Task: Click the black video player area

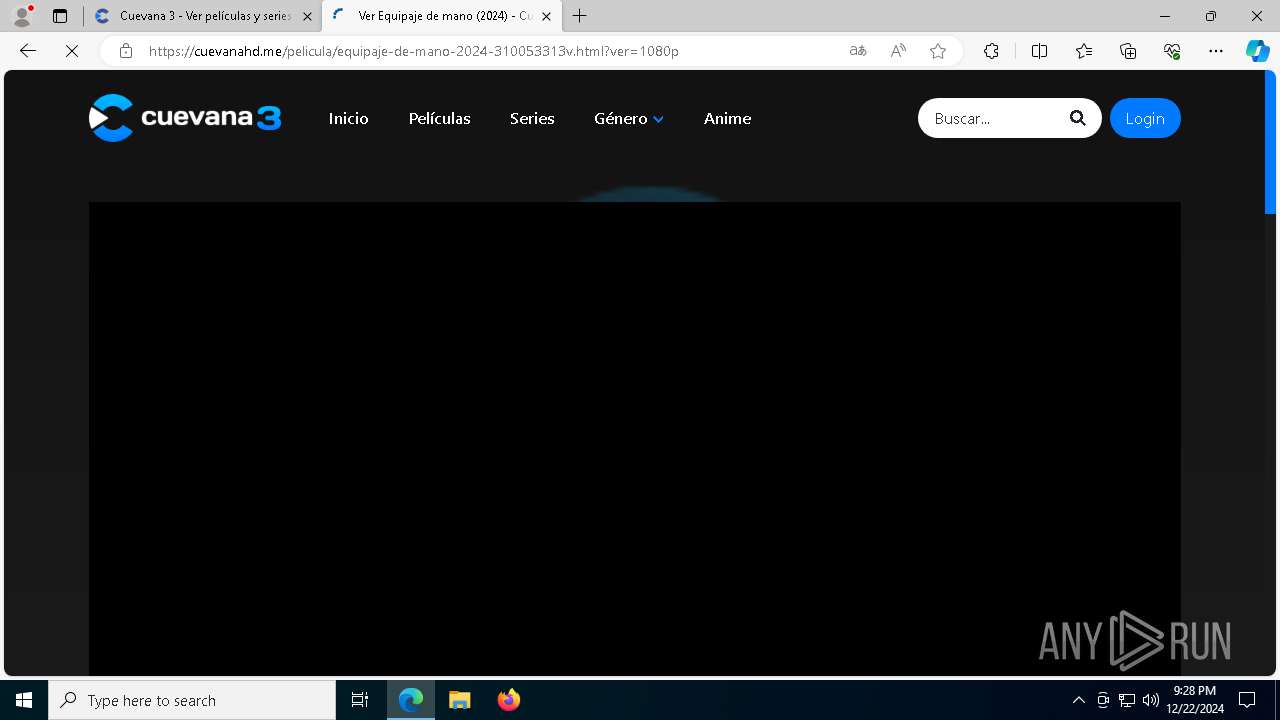Action: (634, 438)
